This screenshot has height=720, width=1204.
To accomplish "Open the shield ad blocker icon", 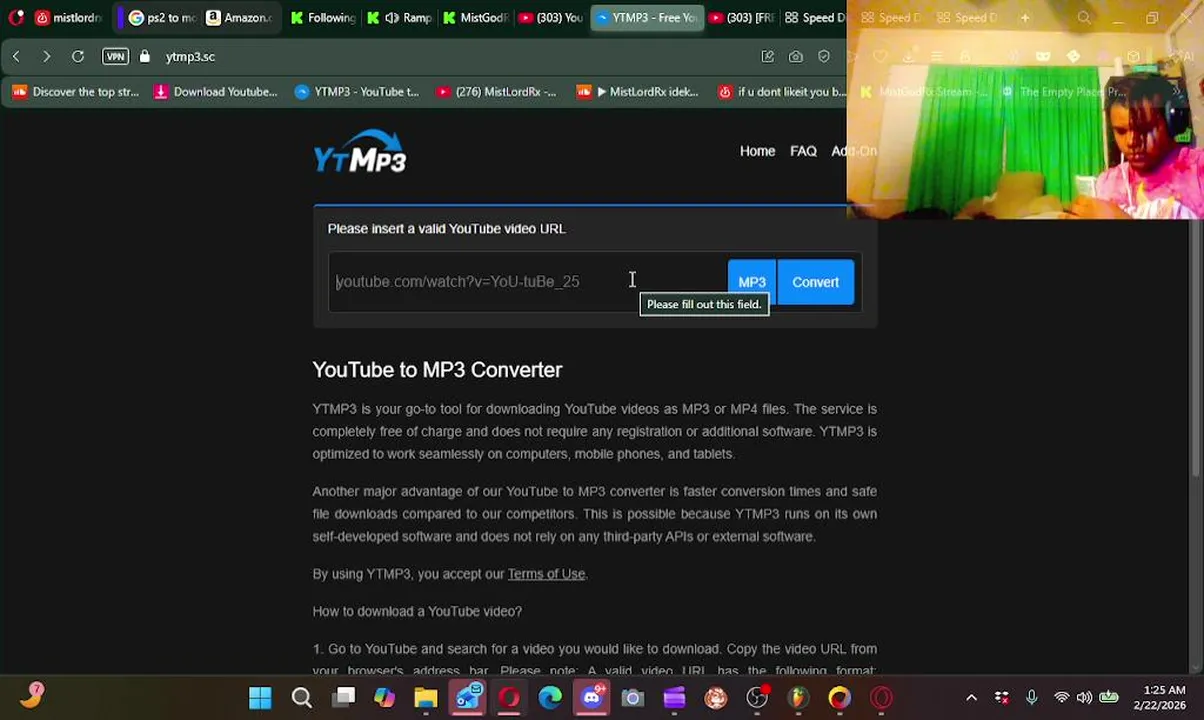I will [824, 57].
